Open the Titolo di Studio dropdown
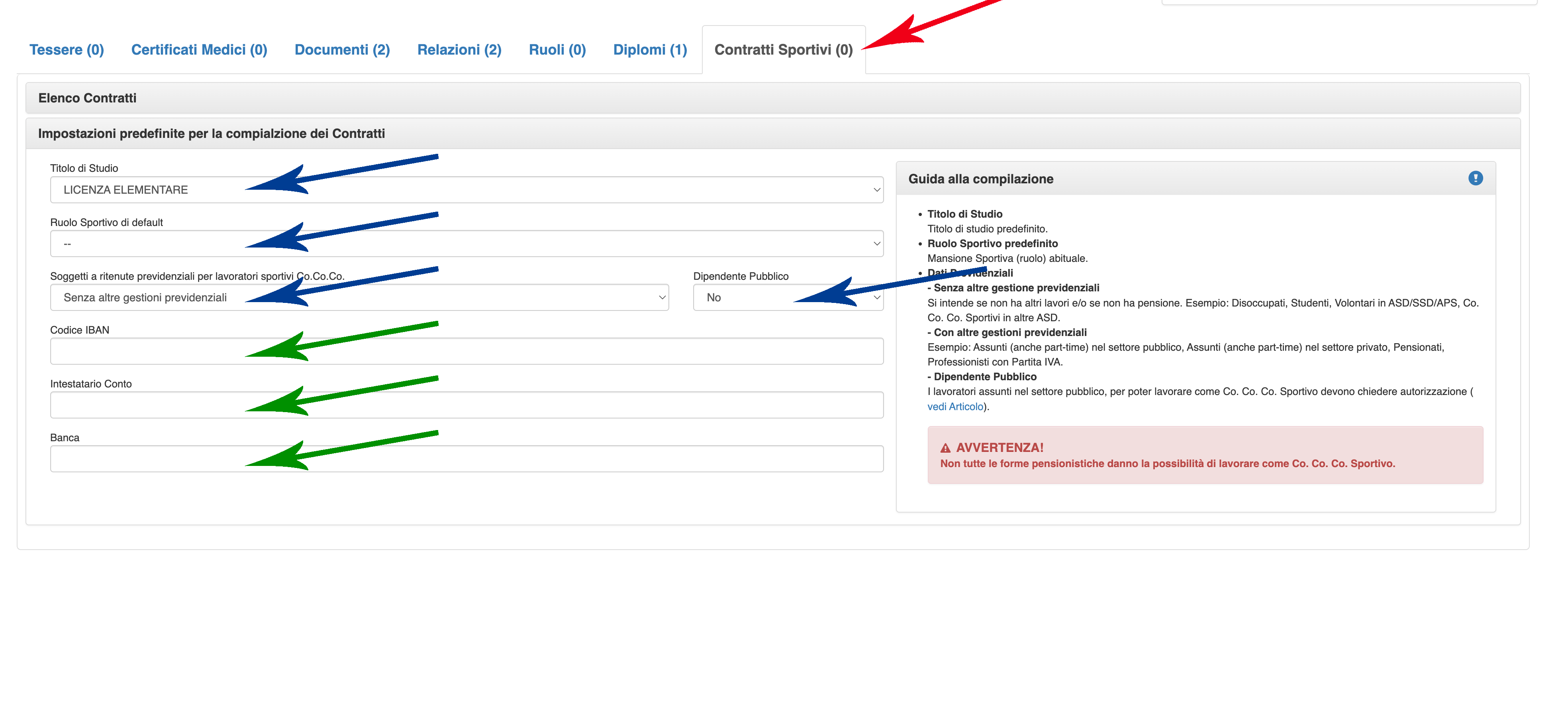 (x=466, y=189)
